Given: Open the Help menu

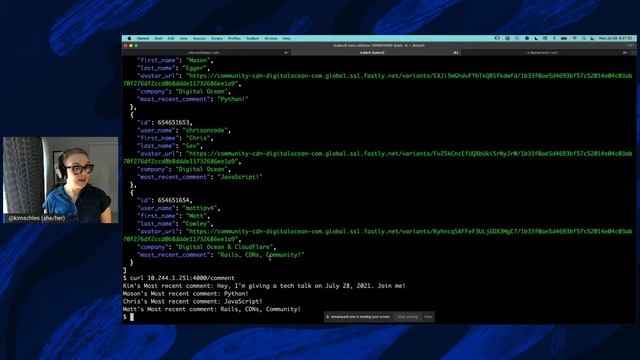Looking at the screenshot, I should point(287,38).
